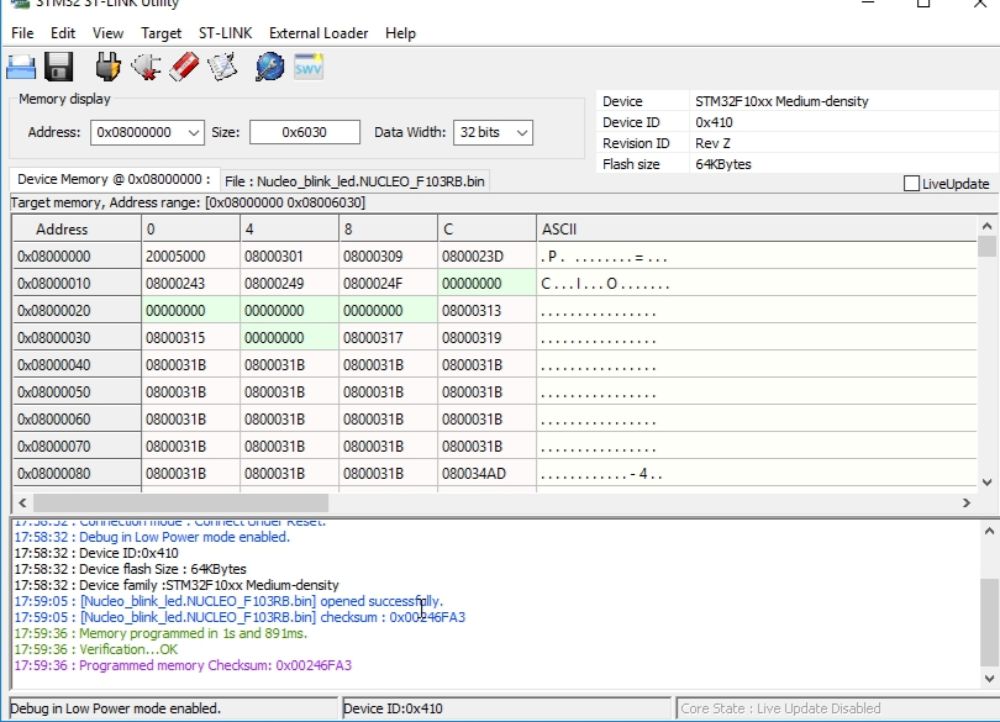Enable the LiveUpdate checkbox

(x=911, y=184)
